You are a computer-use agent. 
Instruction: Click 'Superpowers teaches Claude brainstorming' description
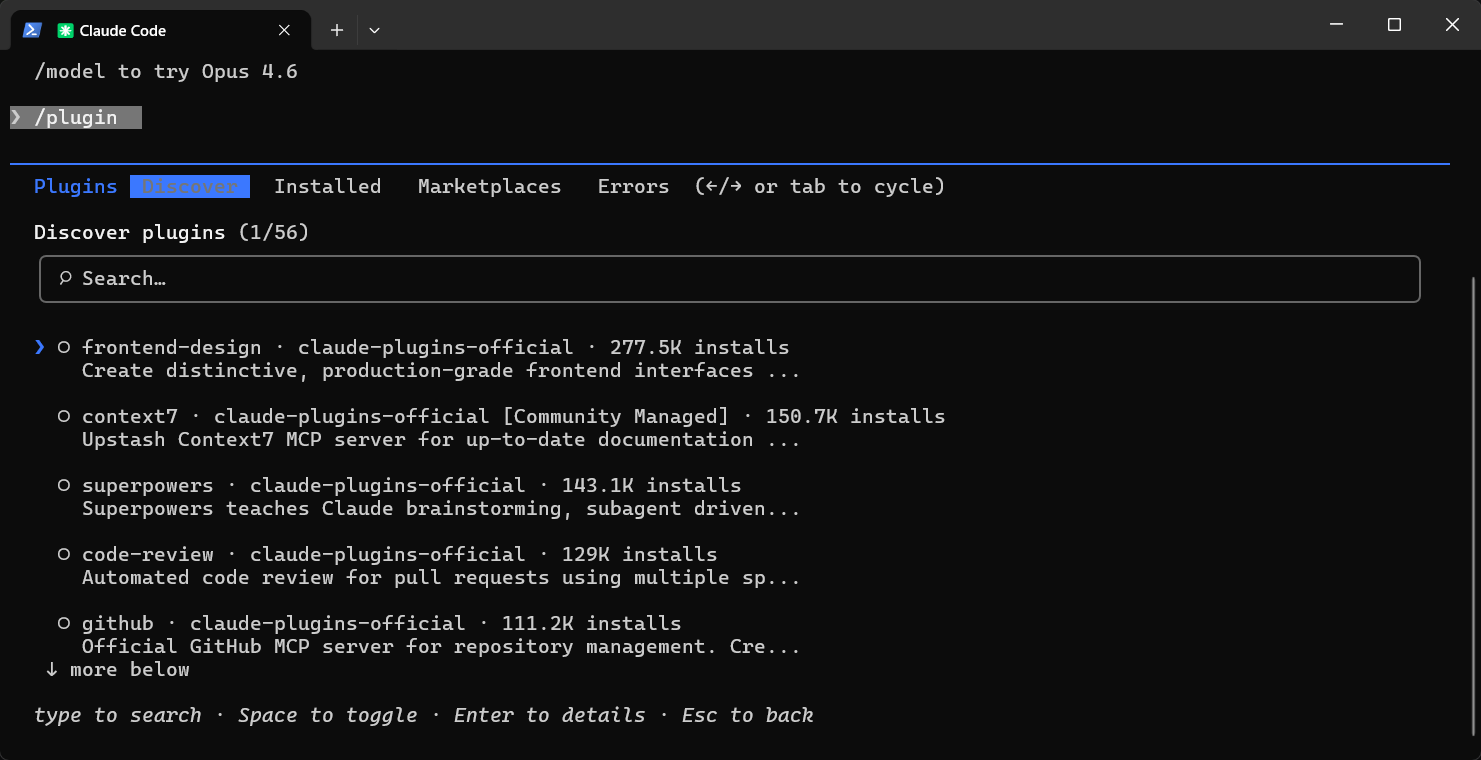click(x=442, y=509)
